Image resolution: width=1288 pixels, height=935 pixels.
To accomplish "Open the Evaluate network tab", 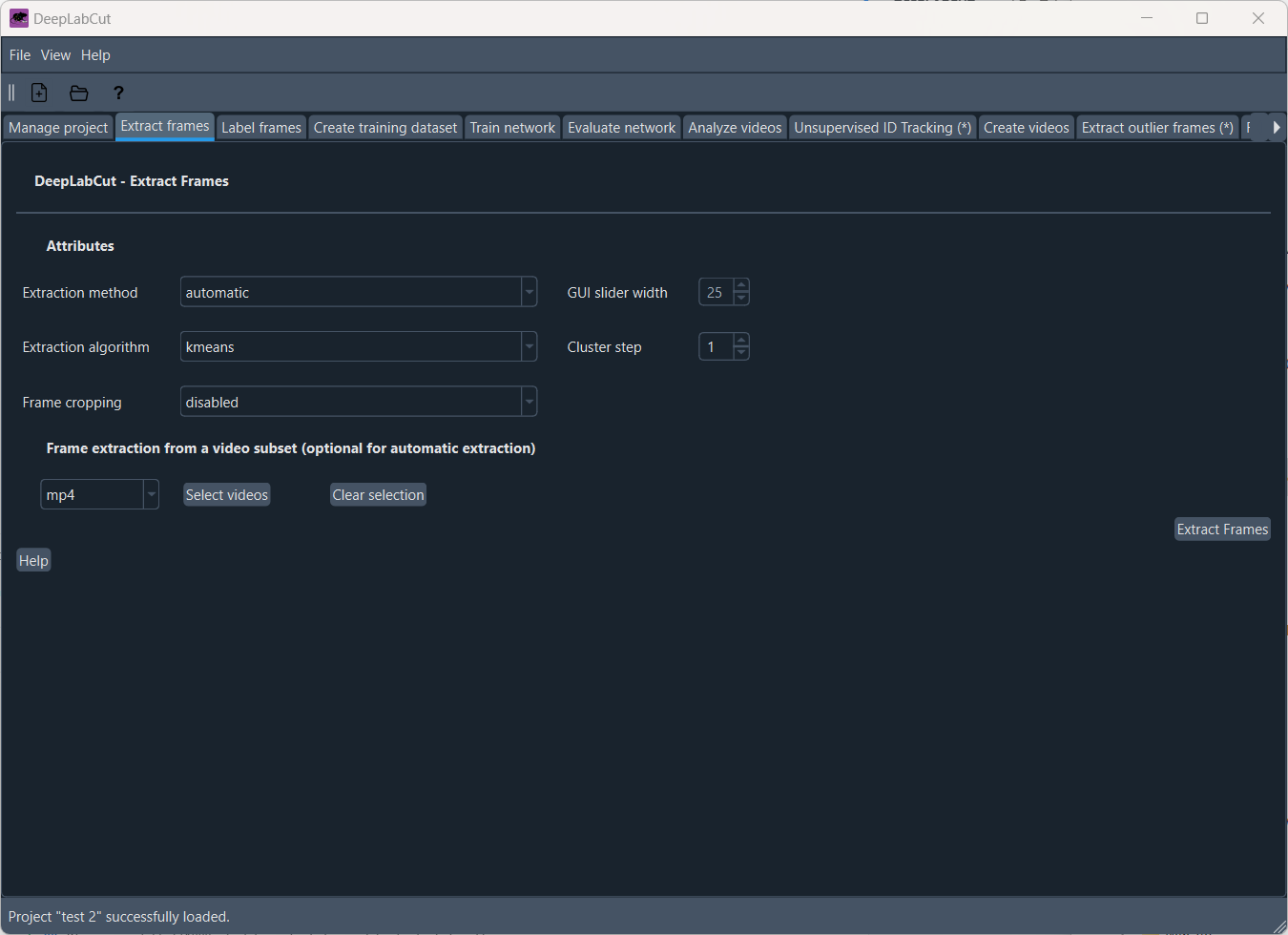I will pyautogui.click(x=622, y=128).
